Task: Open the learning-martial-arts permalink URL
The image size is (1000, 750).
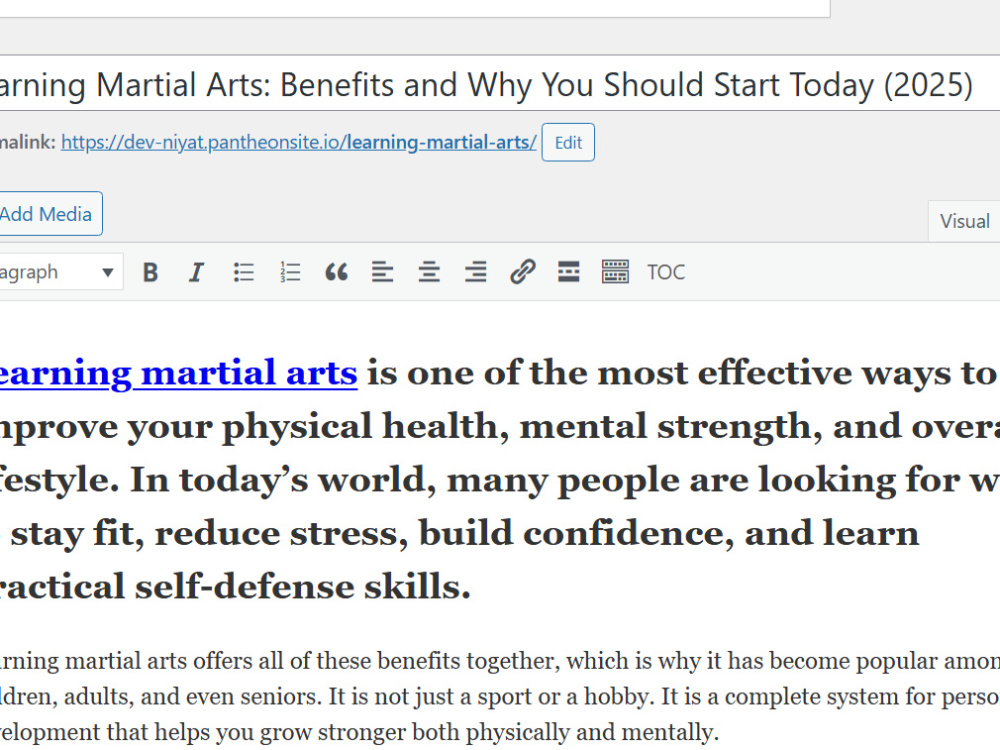Action: click(298, 142)
